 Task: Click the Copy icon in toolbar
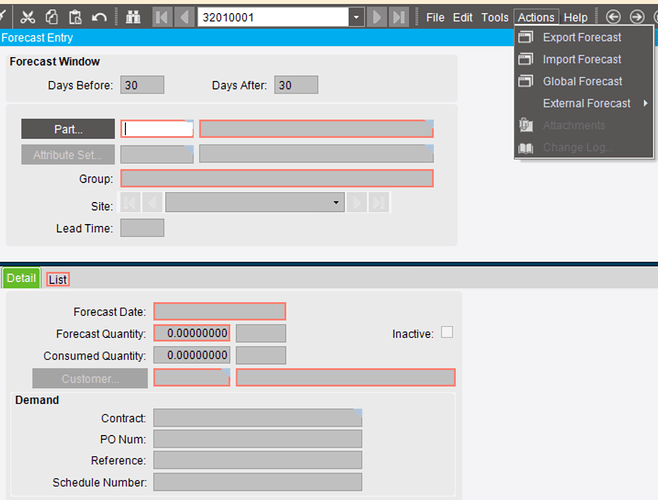click(52, 18)
